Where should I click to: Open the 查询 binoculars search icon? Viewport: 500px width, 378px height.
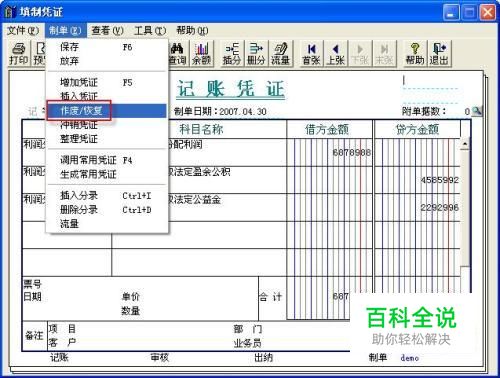click(178, 54)
